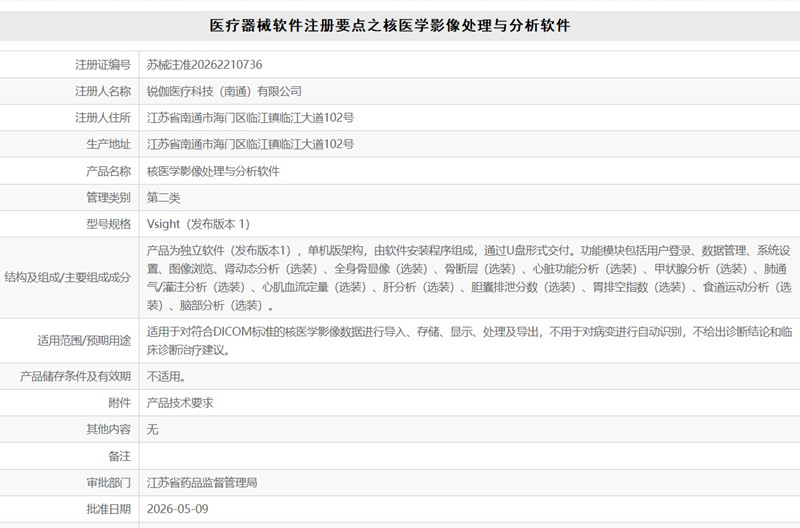
Task: Click the registration number 苏械注准20262210736
Action: [205, 65]
